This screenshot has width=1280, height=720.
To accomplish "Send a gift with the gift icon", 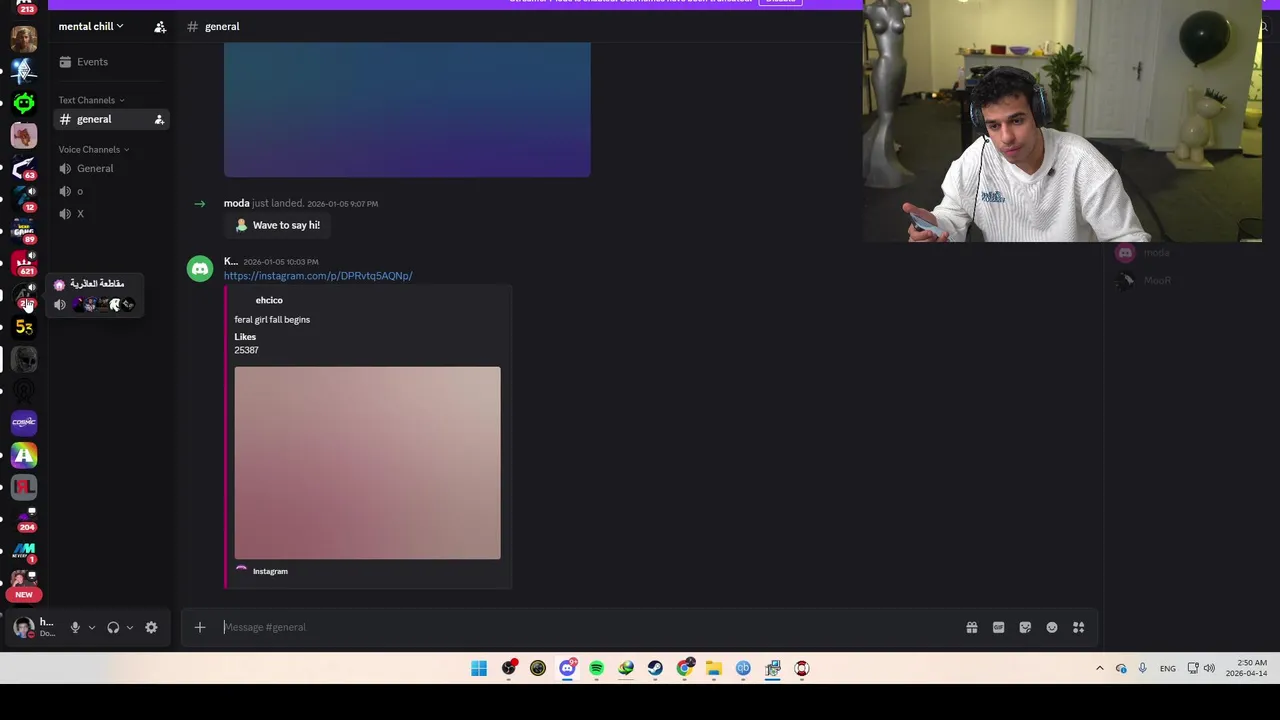I will [971, 627].
